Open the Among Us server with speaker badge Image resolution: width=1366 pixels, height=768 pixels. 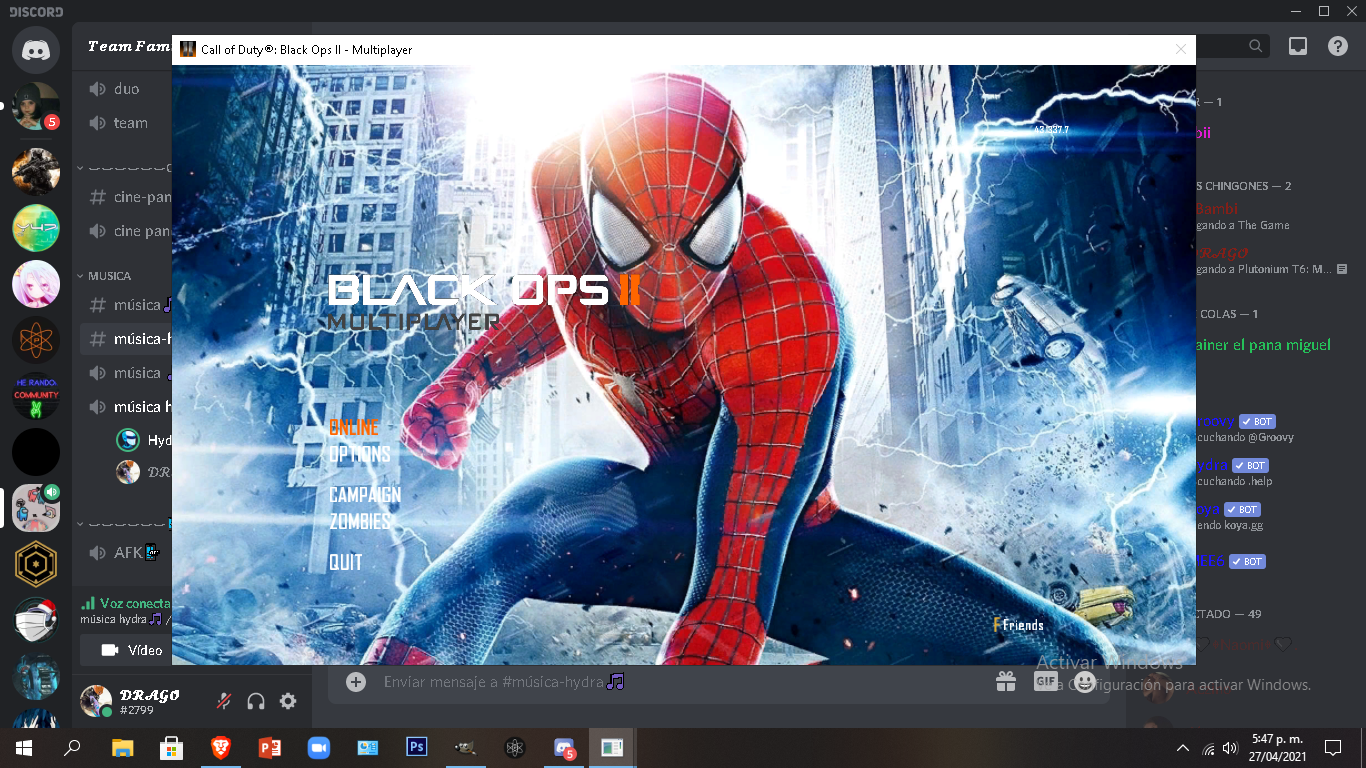36,509
